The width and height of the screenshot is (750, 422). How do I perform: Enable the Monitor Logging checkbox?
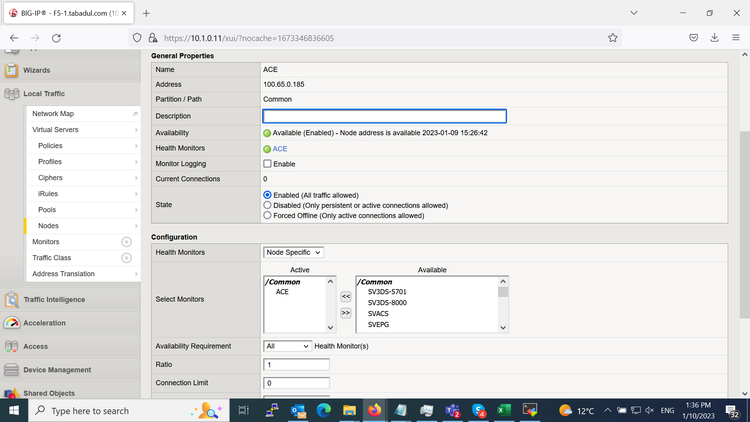tap(267, 163)
